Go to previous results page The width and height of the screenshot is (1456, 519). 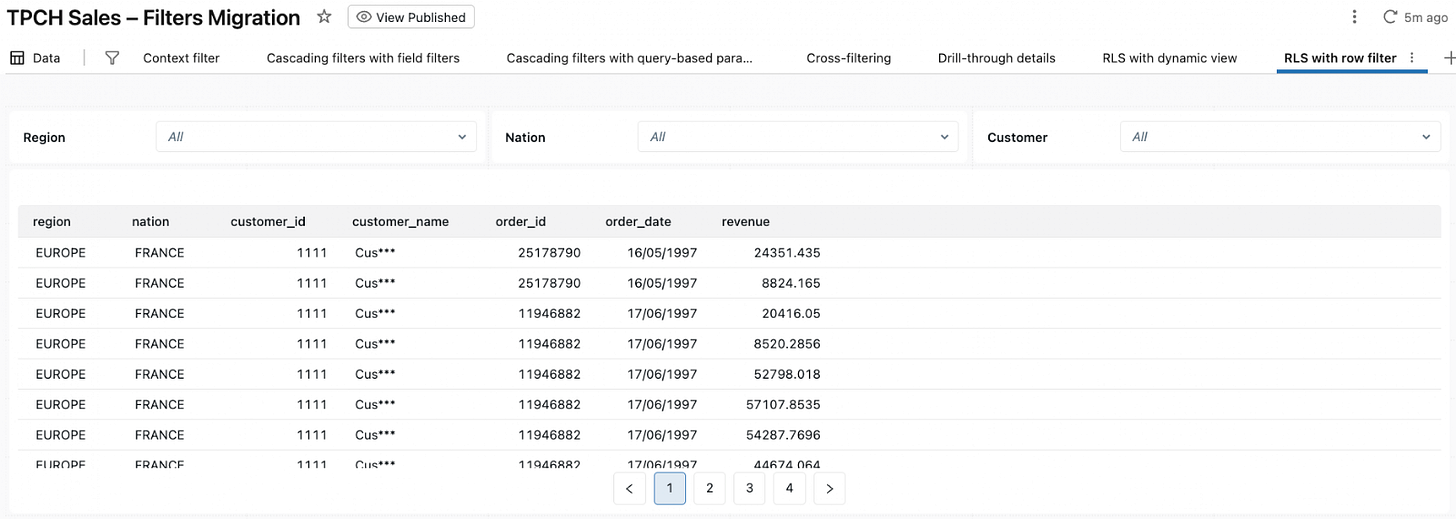pos(629,488)
